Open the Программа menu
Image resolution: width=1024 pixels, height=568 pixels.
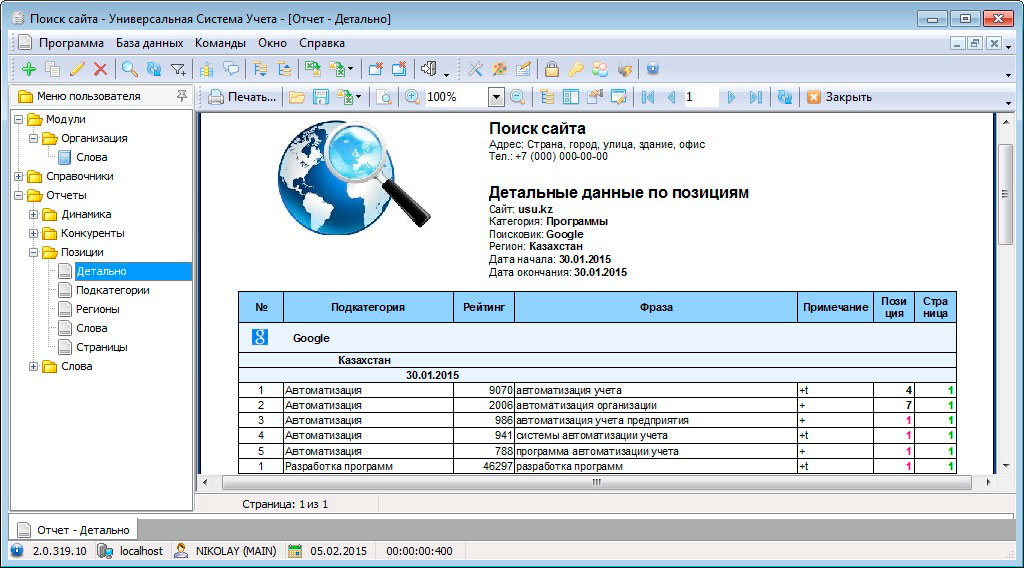pyautogui.click(x=71, y=43)
